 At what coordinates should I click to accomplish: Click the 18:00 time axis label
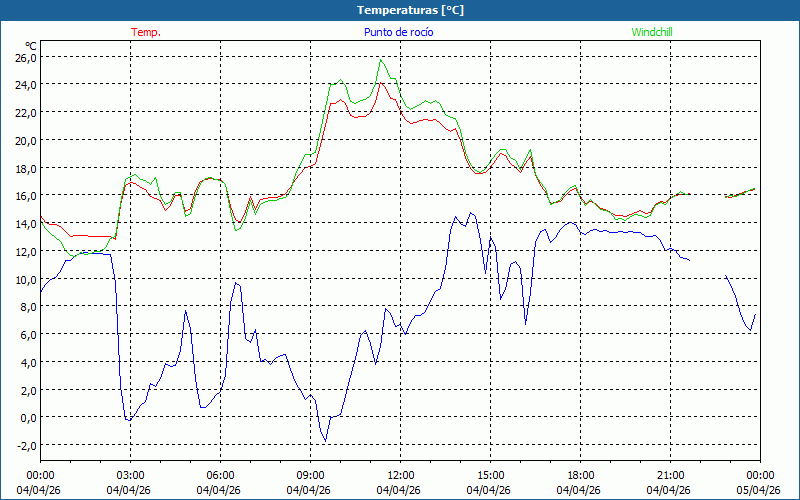580,475
